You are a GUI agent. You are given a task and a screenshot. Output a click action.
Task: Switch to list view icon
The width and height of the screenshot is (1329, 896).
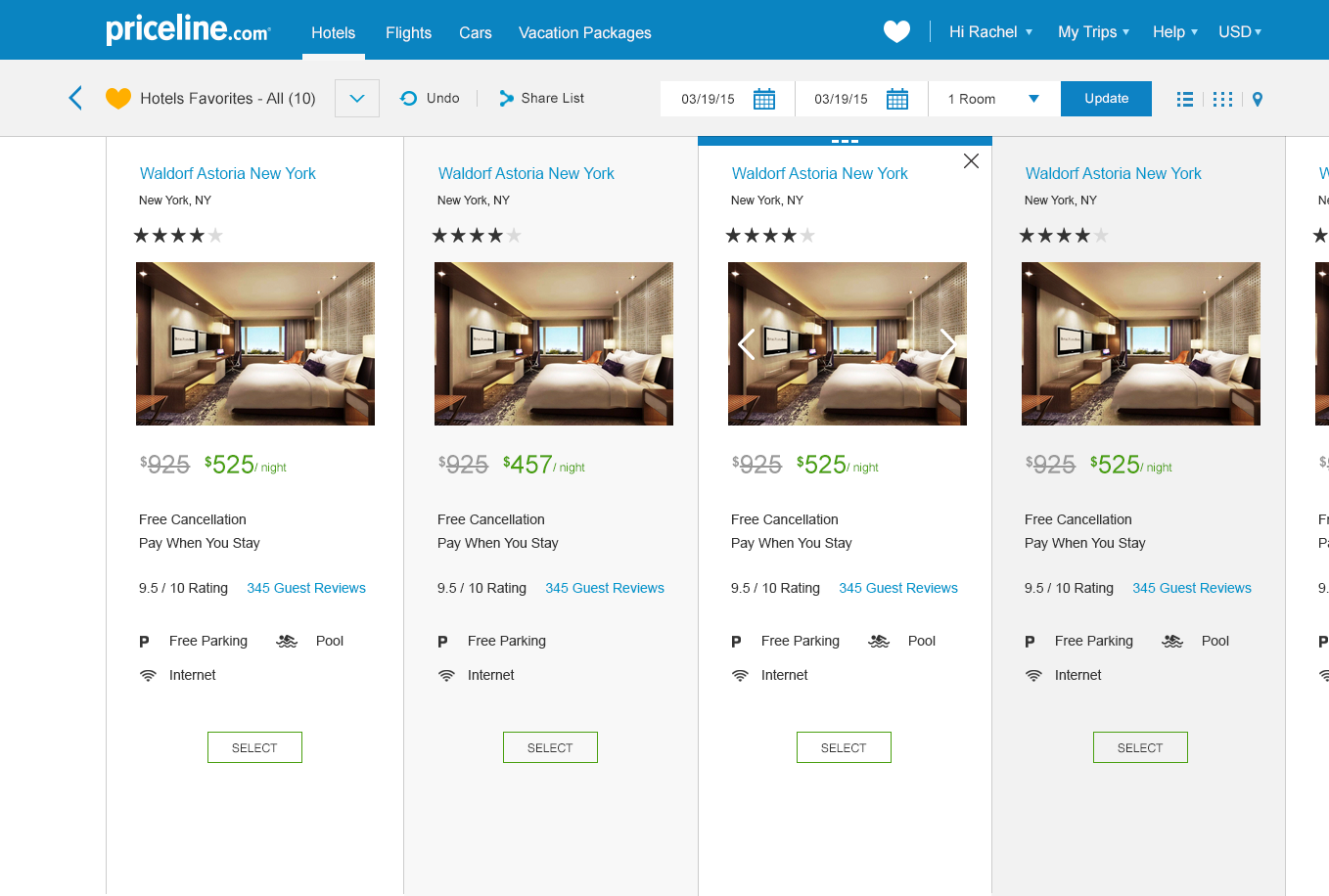(1185, 99)
